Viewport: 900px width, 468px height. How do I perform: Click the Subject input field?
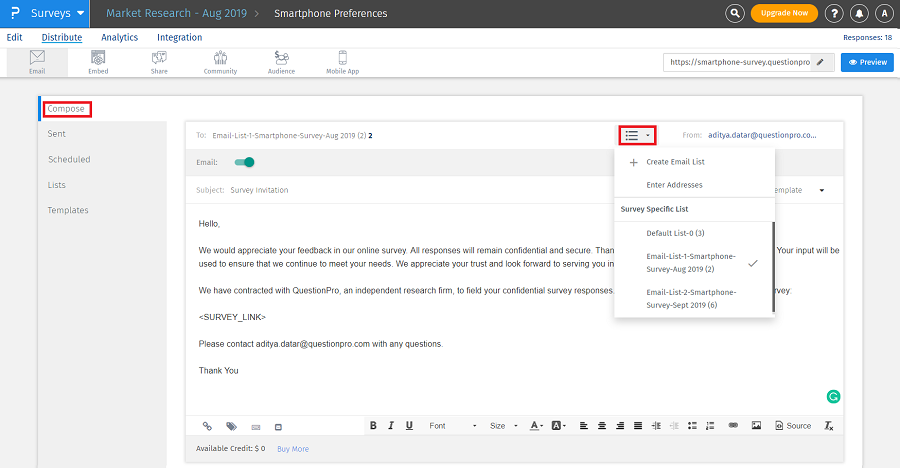400,190
